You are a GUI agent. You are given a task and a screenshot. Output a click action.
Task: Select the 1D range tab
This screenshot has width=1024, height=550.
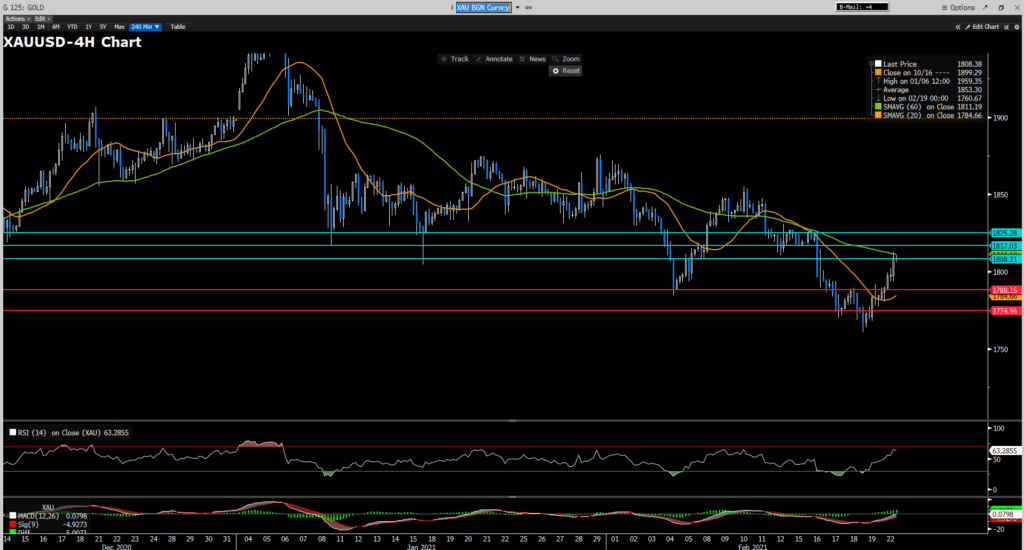(10, 27)
